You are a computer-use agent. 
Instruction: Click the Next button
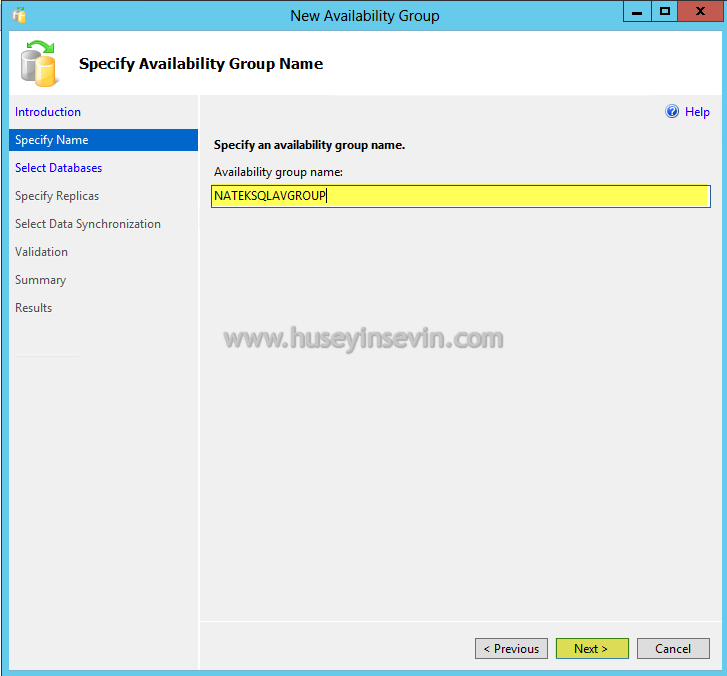coord(592,648)
